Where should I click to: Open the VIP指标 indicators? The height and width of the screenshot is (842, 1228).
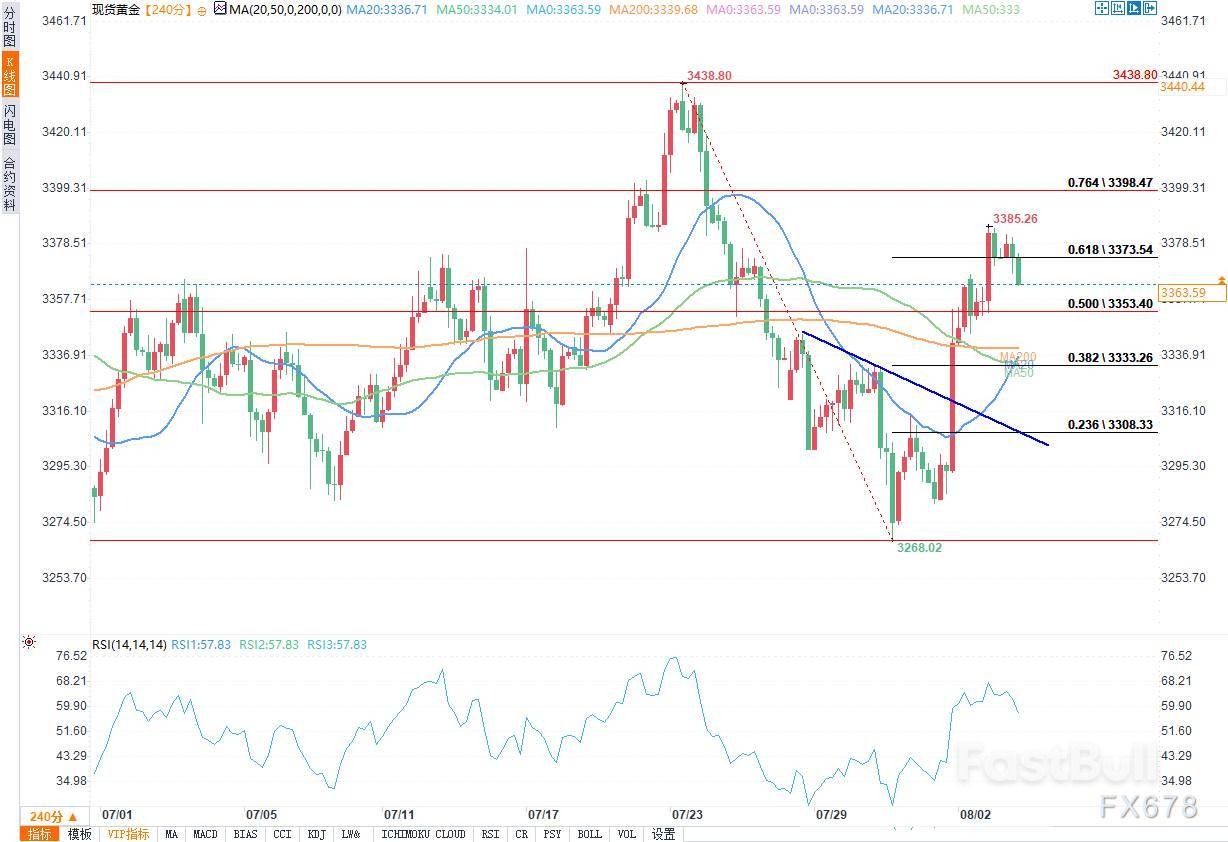pos(128,834)
